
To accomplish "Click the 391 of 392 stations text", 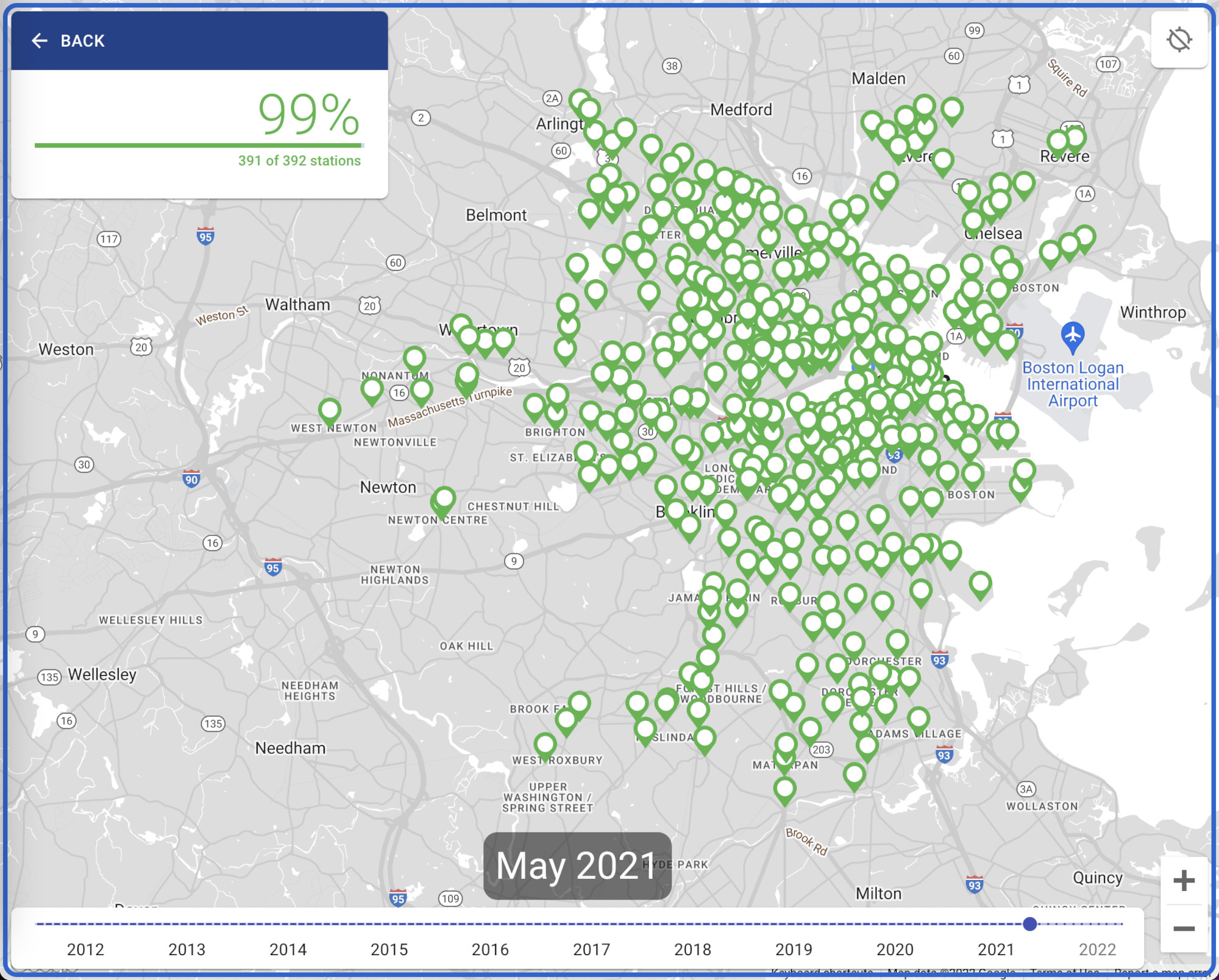I will (299, 160).
